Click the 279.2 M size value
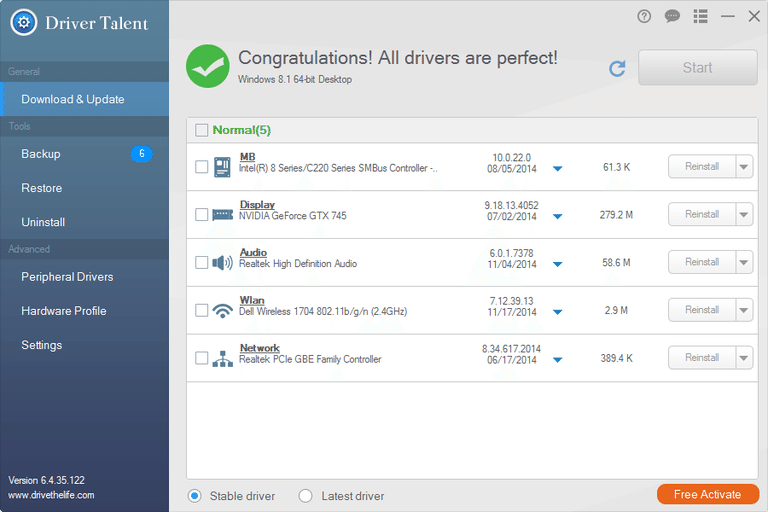The height and width of the screenshot is (512, 768). (616, 215)
